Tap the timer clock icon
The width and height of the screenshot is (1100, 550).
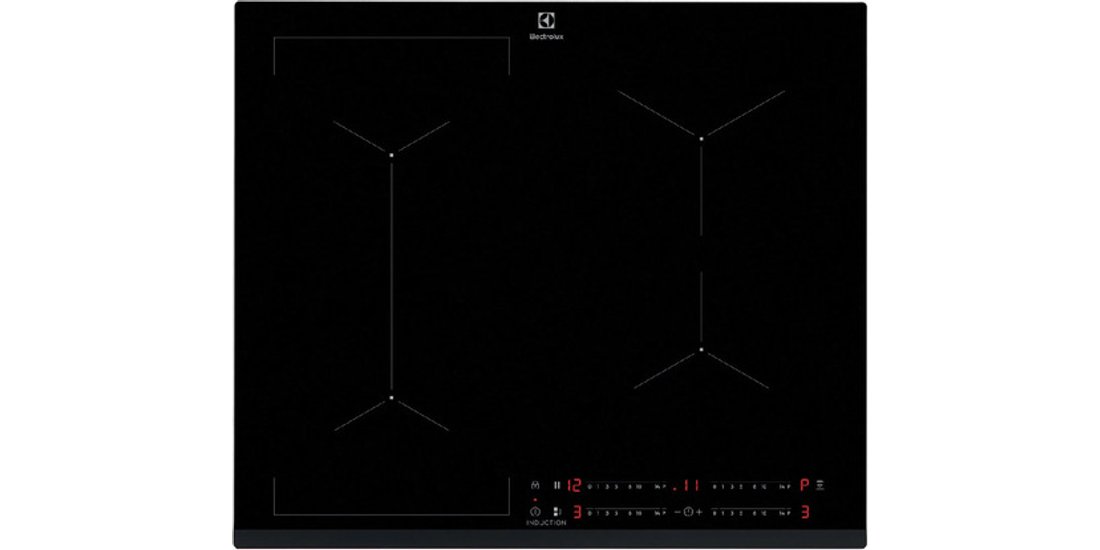688,512
